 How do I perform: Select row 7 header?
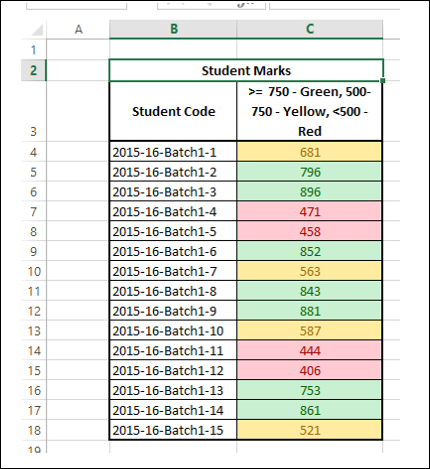point(33,212)
